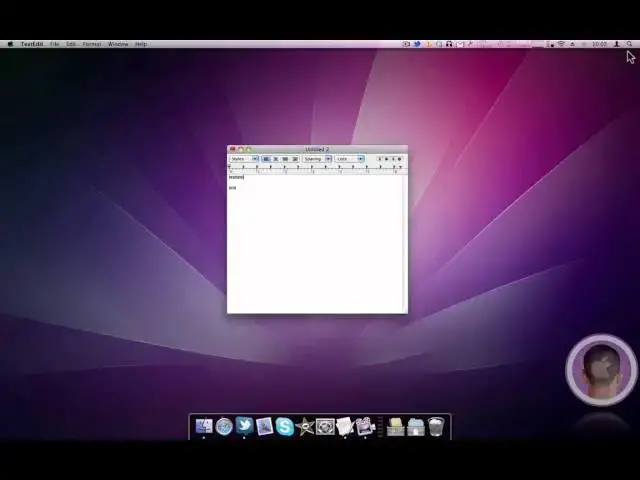Open the Window menu
The height and width of the screenshot is (480, 640).
pos(118,44)
